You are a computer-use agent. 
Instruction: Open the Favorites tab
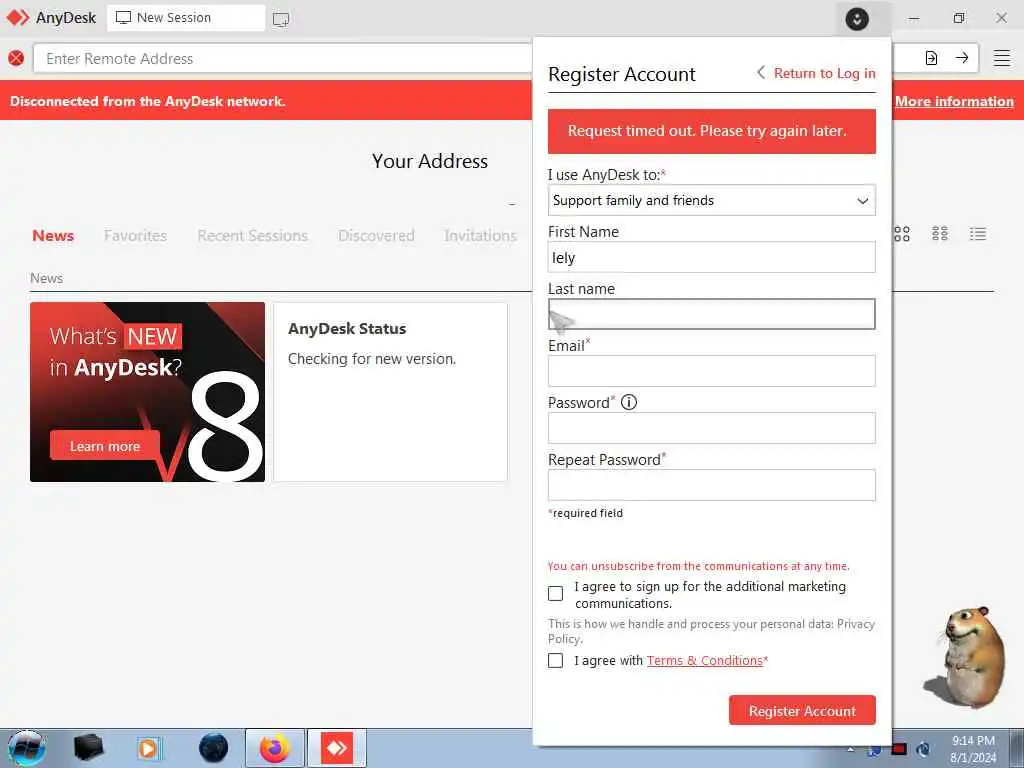coord(135,235)
